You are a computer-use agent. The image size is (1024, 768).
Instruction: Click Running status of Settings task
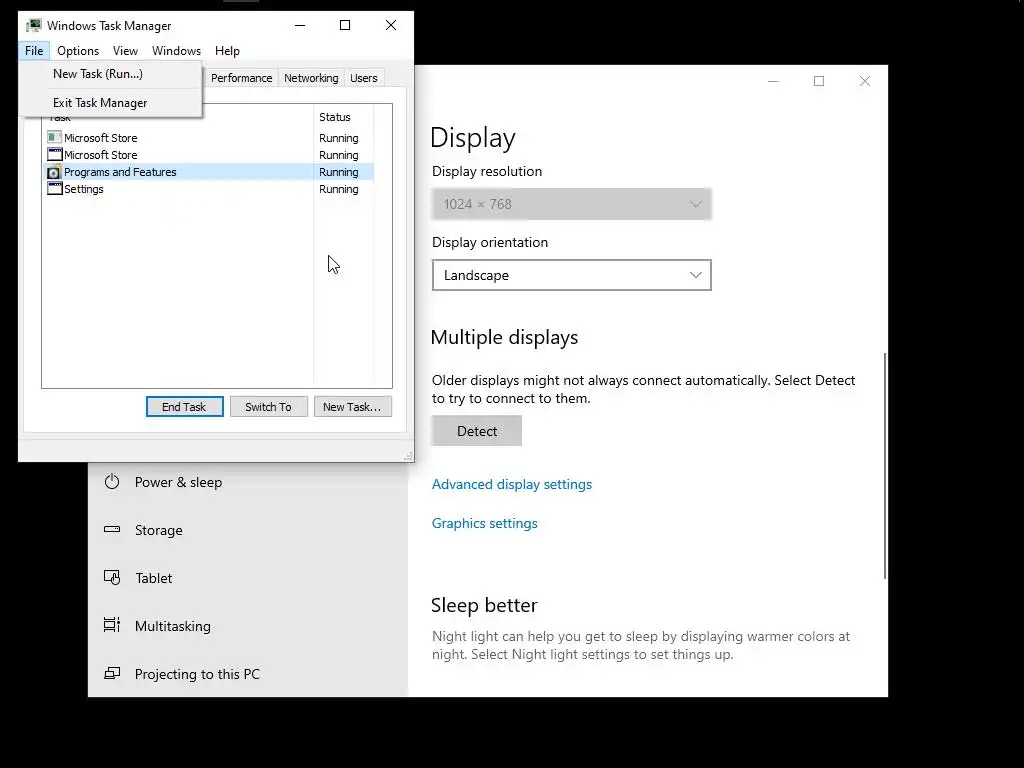pyautogui.click(x=338, y=189)
